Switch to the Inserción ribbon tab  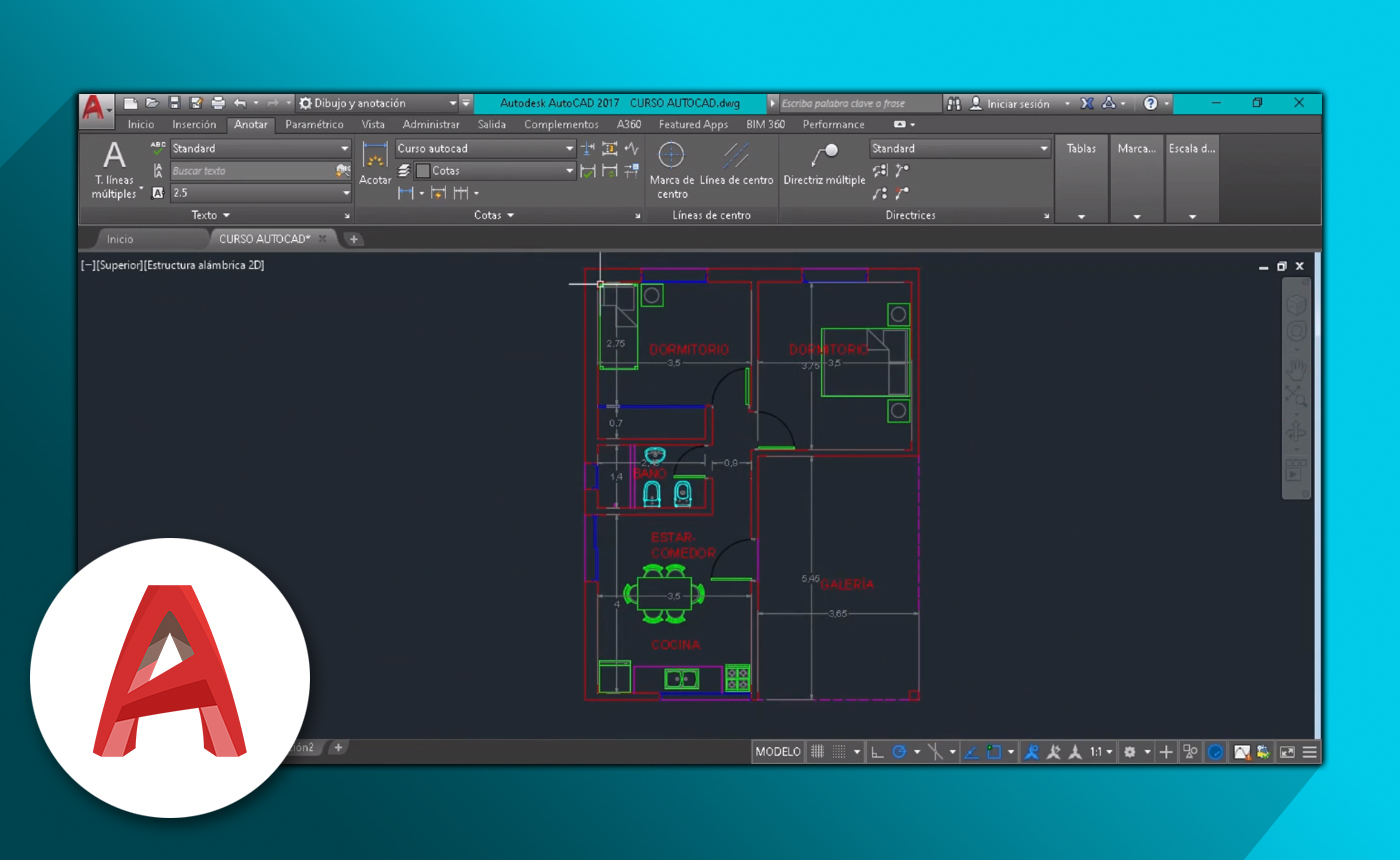click(x=194, y=125)
